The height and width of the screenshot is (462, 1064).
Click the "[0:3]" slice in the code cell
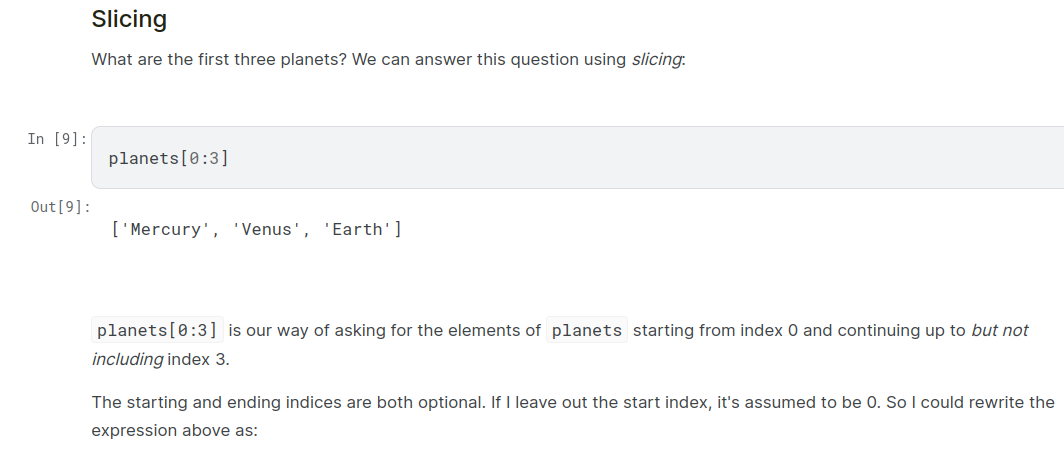coord(204,158)
